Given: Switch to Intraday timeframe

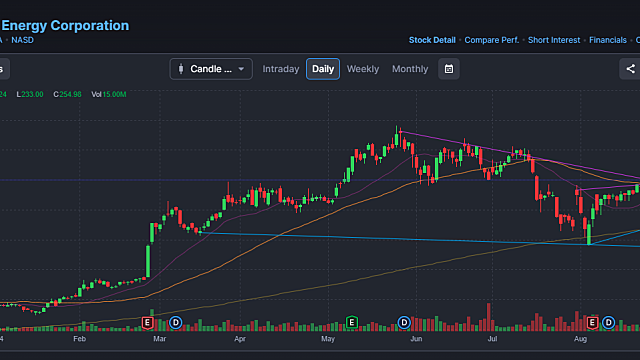Looking at the screenshot, I should (x=280, y=69).
